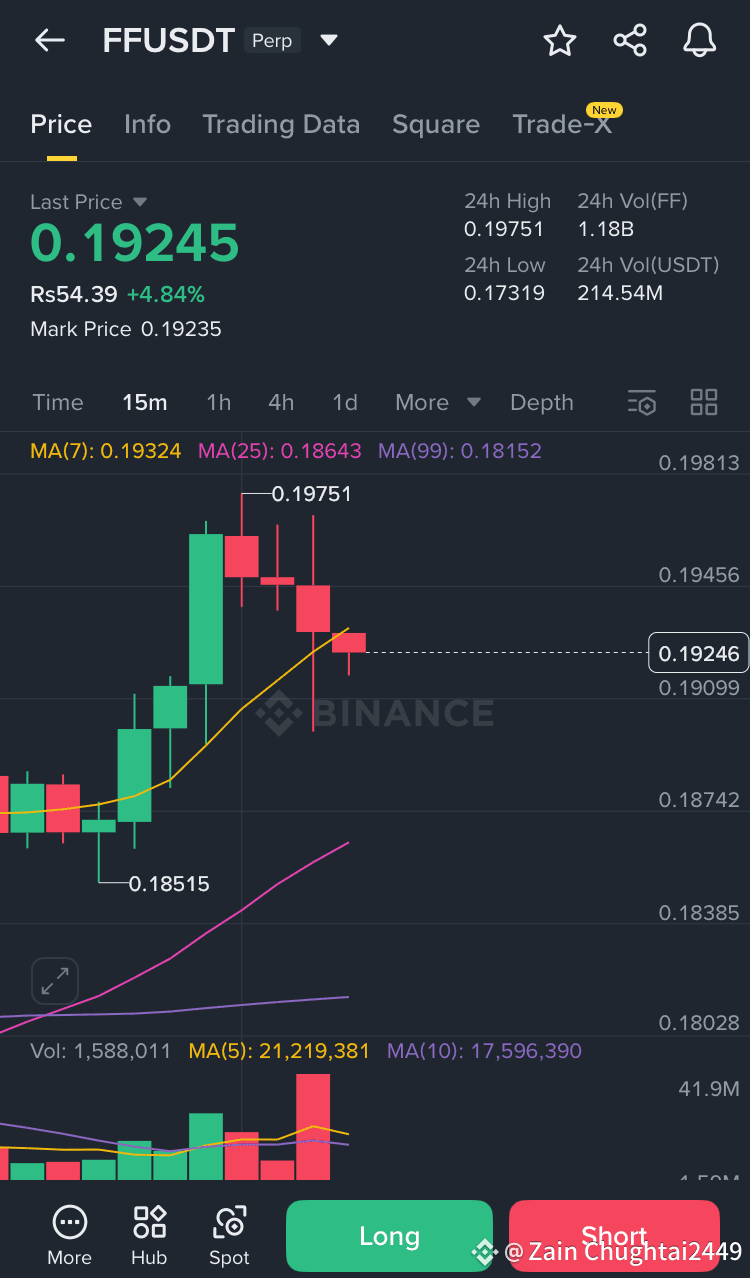Tap the green Long button
Screen dimensions: 750x1278
coord(389,1236)
